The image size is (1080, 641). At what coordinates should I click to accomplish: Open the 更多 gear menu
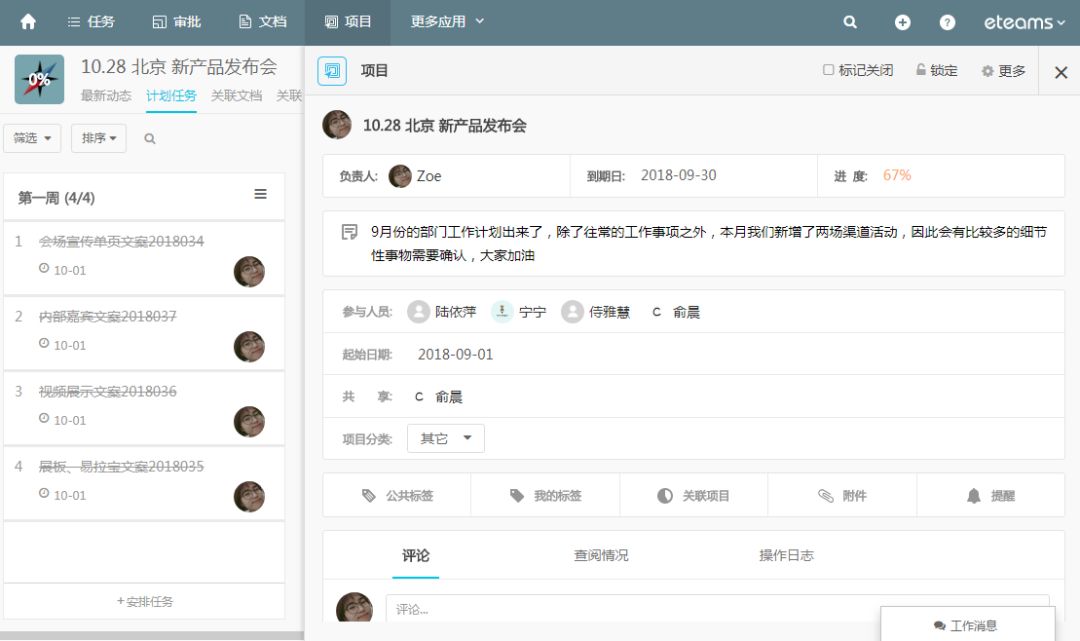[1004, 71]
